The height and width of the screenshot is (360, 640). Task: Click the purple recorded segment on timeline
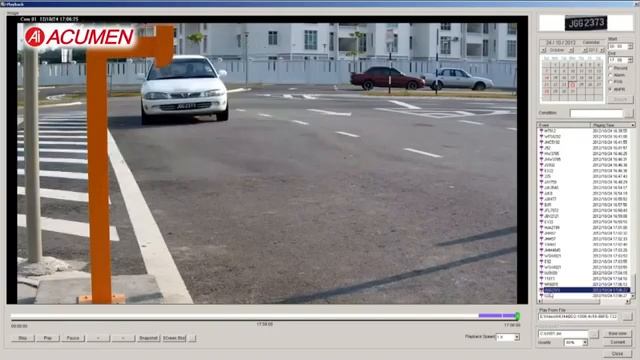(x=497, y=316)
